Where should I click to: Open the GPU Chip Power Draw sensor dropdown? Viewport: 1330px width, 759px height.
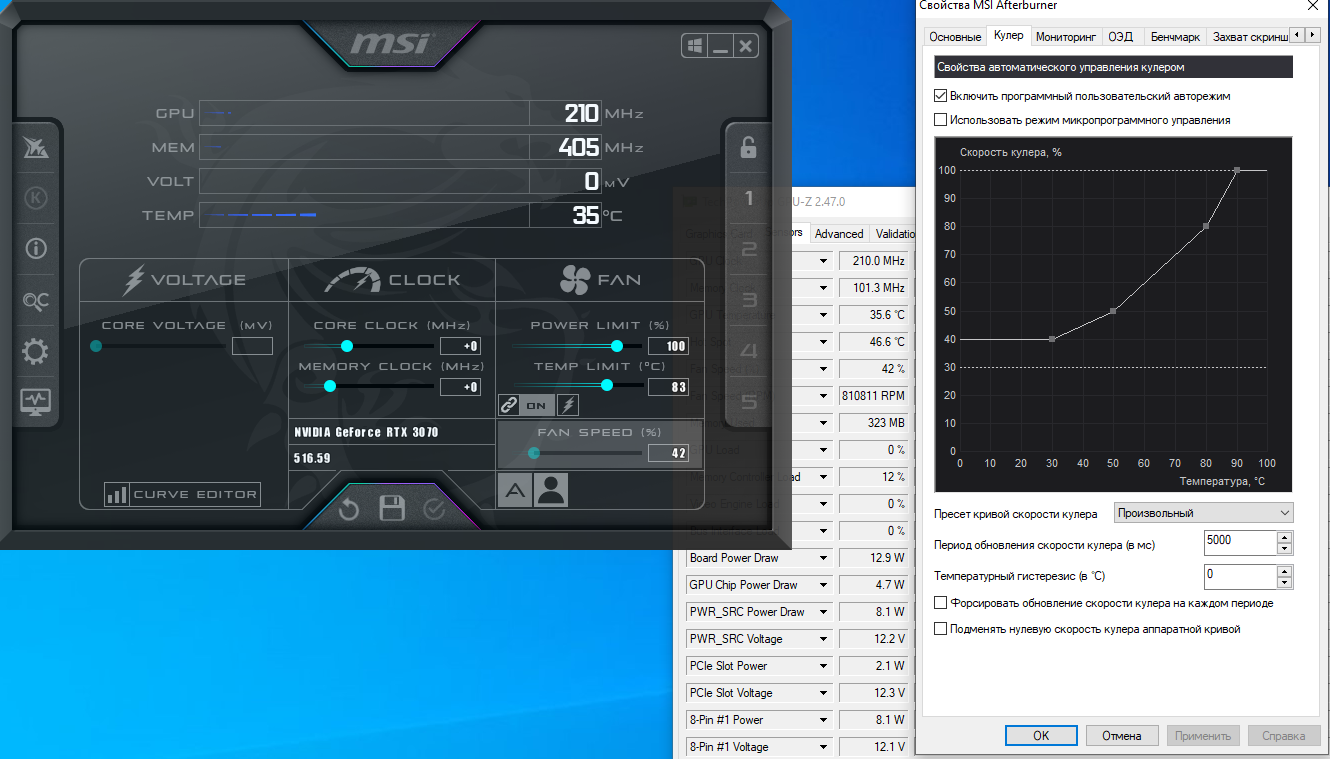[x=823, y=585]
